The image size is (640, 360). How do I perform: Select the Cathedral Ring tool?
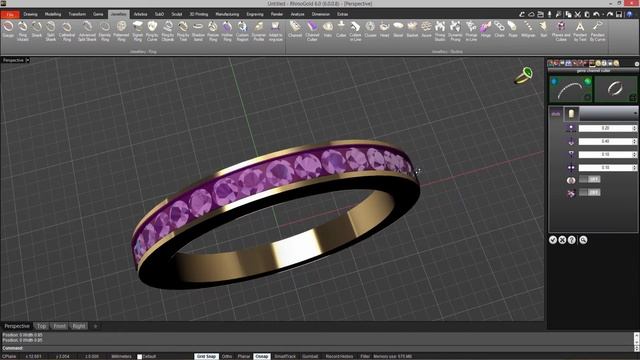pos(67,31)
